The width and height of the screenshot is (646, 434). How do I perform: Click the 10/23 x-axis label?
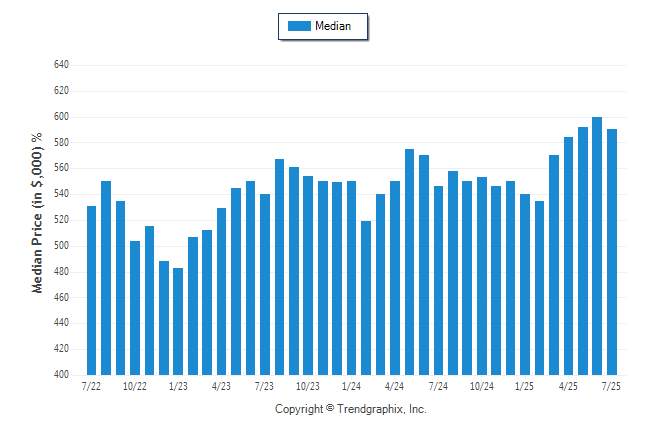point(308,386)
